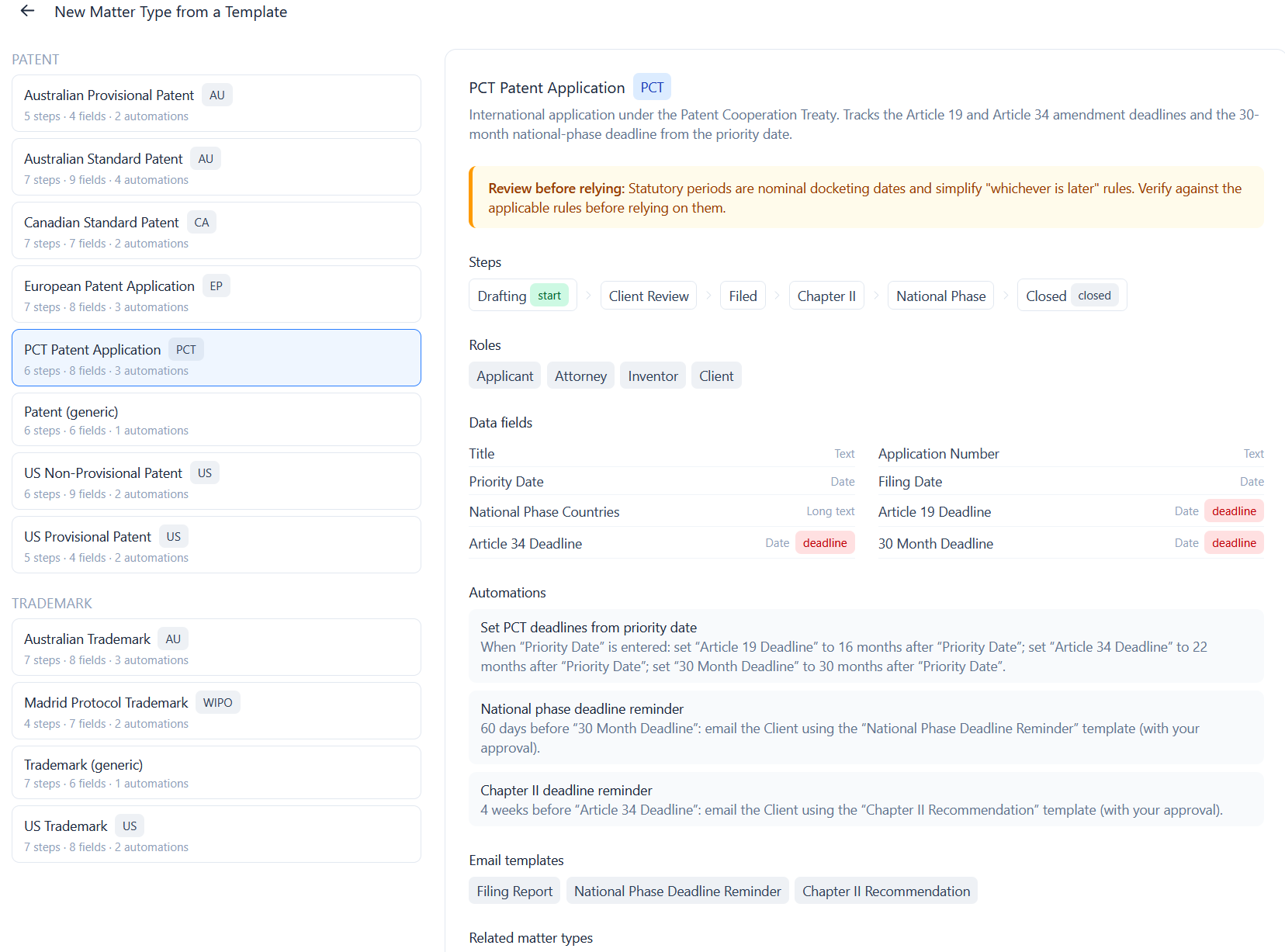Click the PATENT section heading

35,60
